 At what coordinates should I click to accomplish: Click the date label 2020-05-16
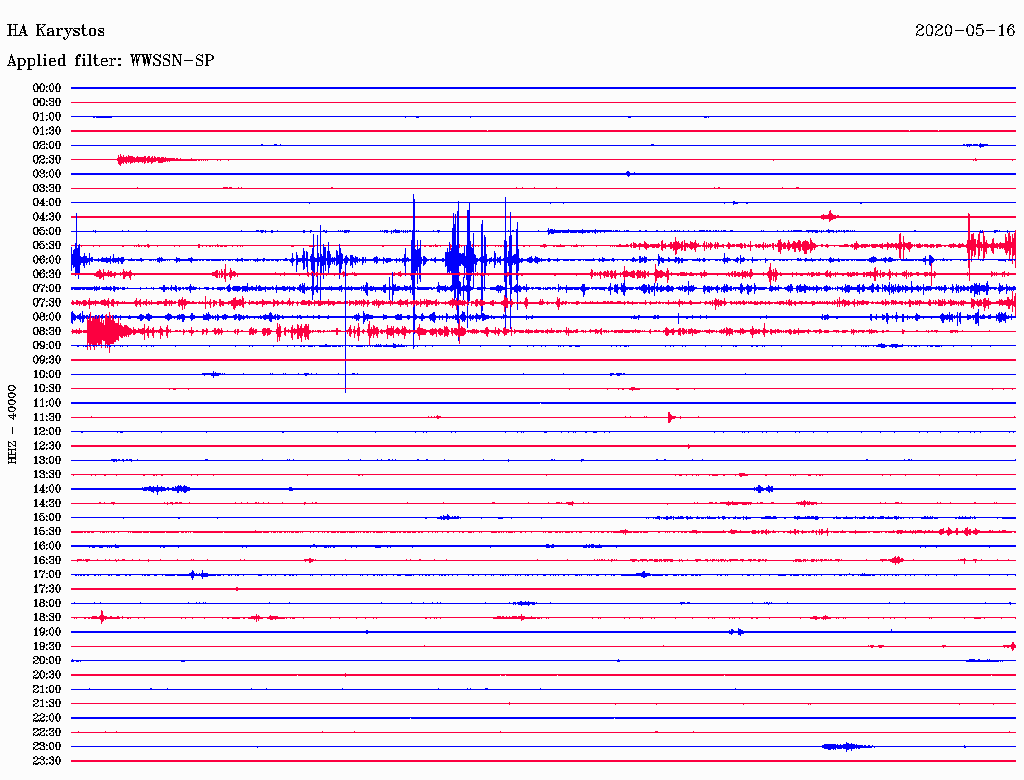[965, 31]
